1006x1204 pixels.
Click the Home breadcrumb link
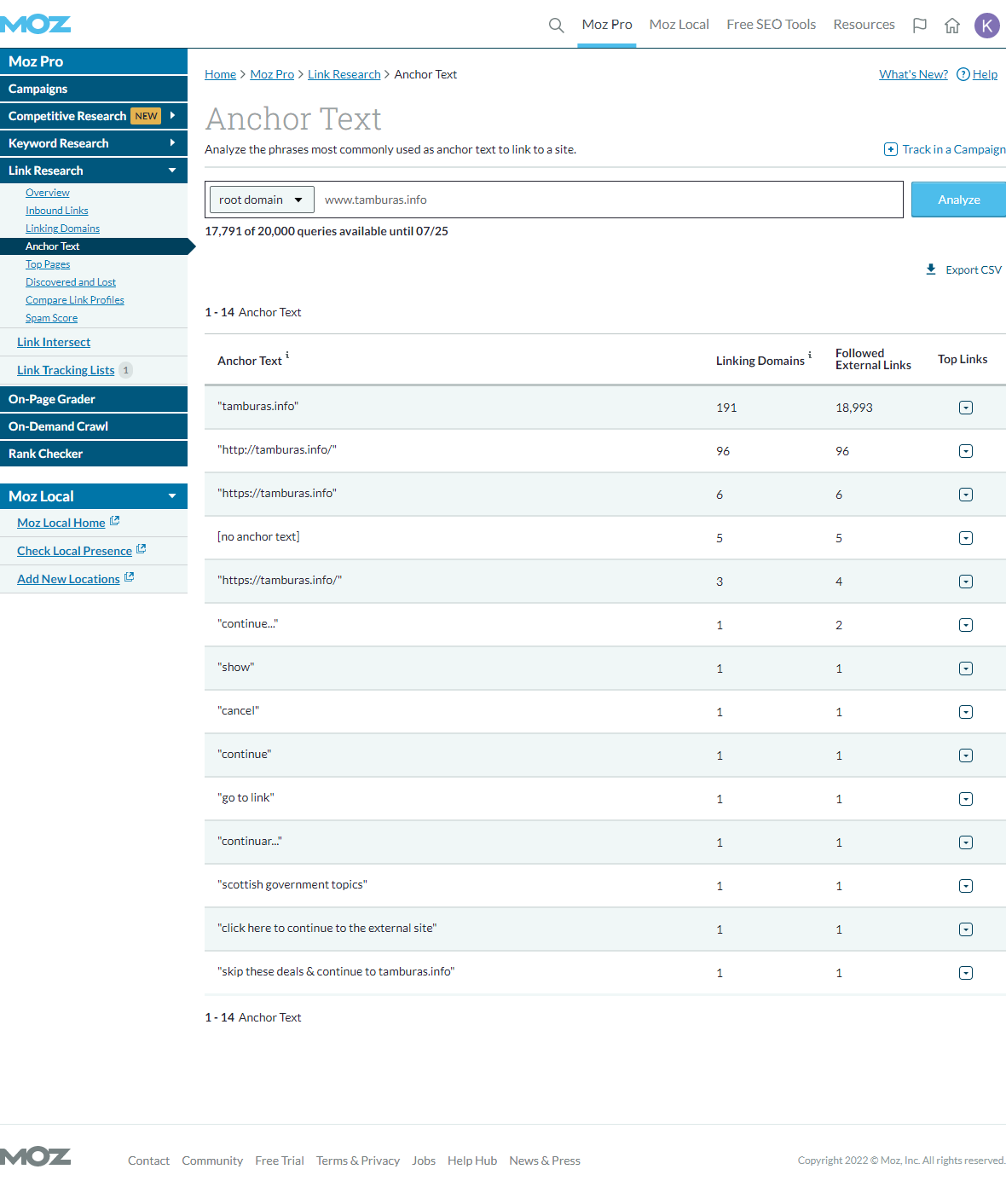(220, 74)
